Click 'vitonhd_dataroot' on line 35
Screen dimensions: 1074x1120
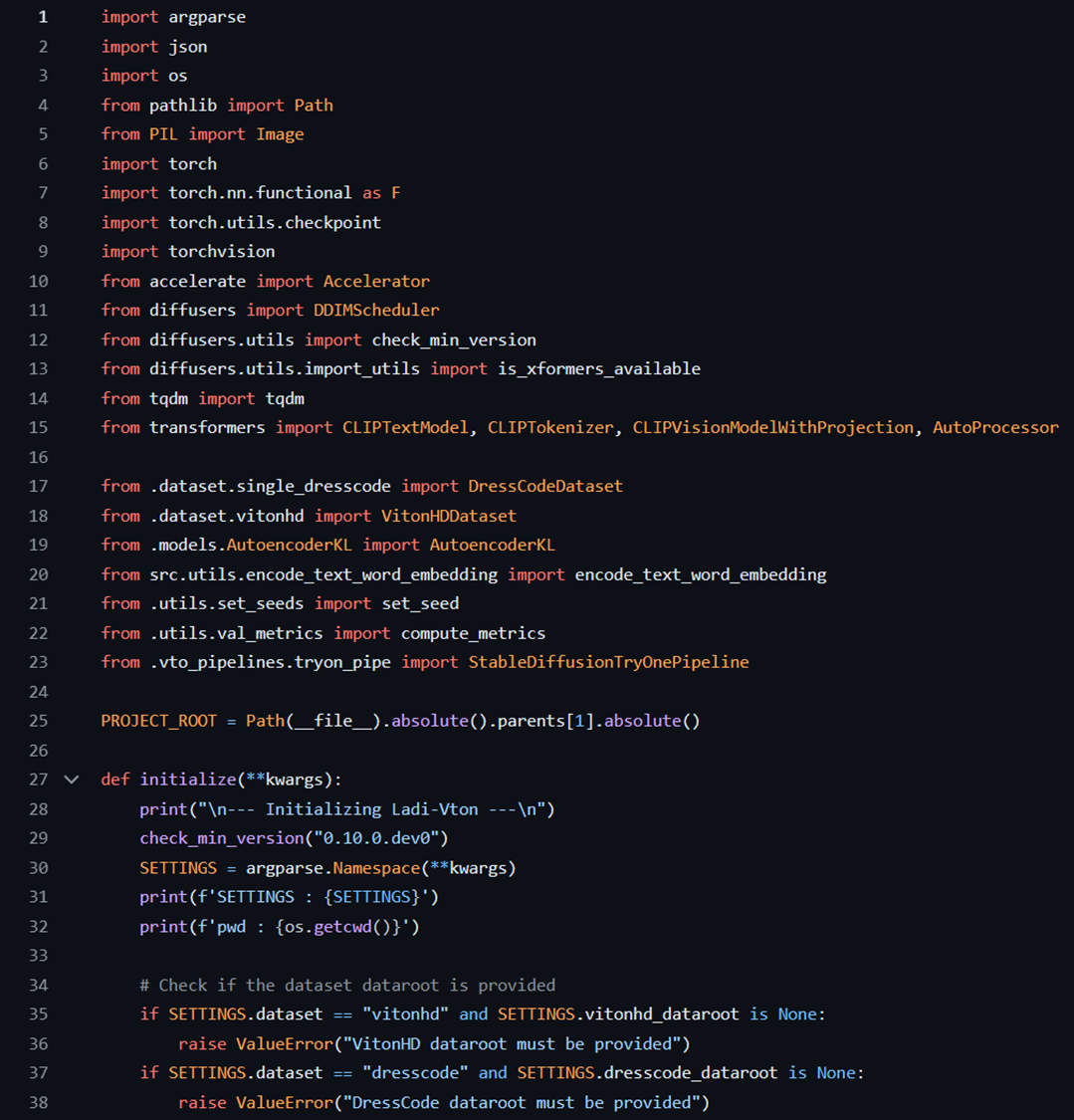661,1014
